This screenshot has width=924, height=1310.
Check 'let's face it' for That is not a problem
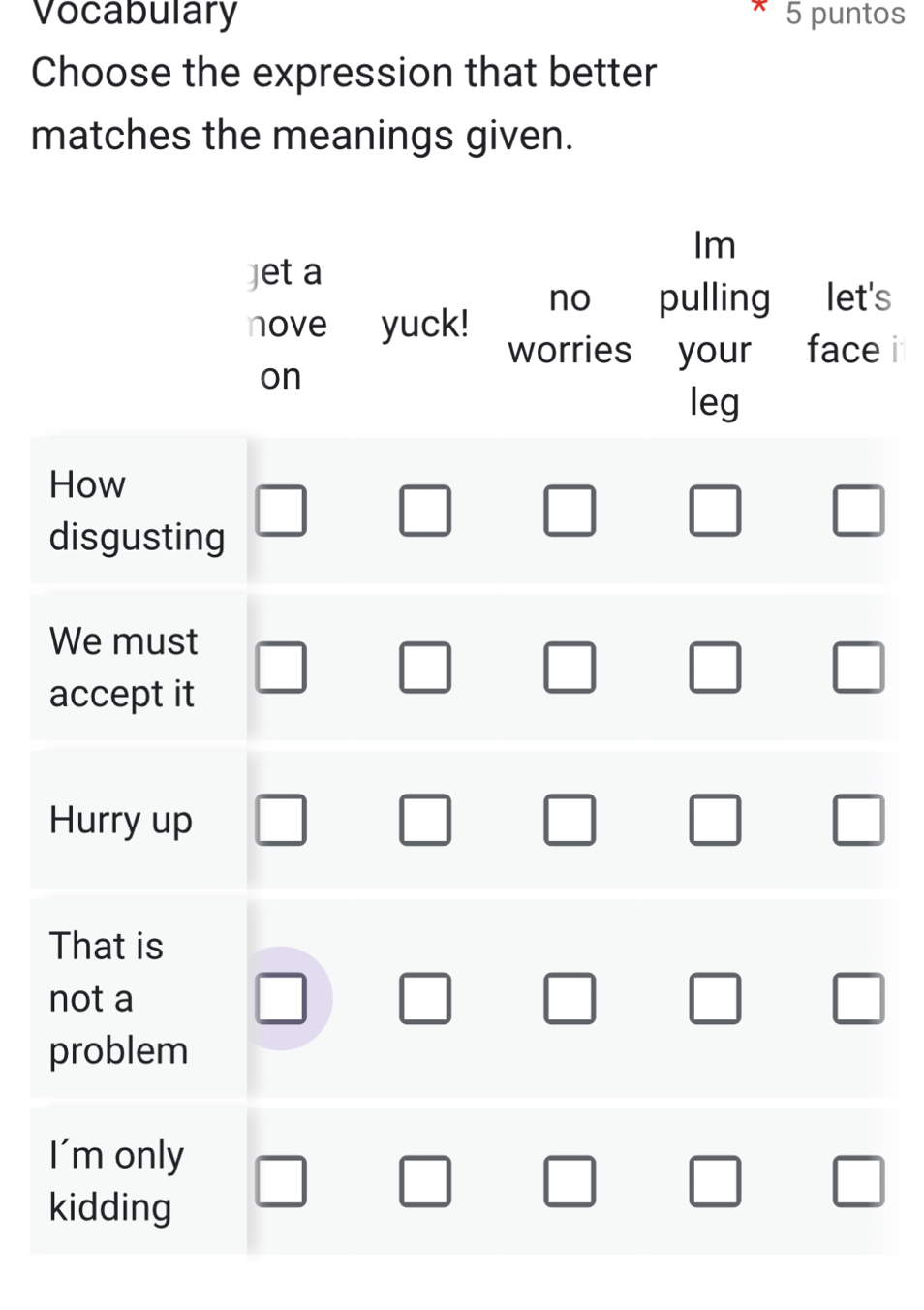pyautogui.click(x=859, y=999)
